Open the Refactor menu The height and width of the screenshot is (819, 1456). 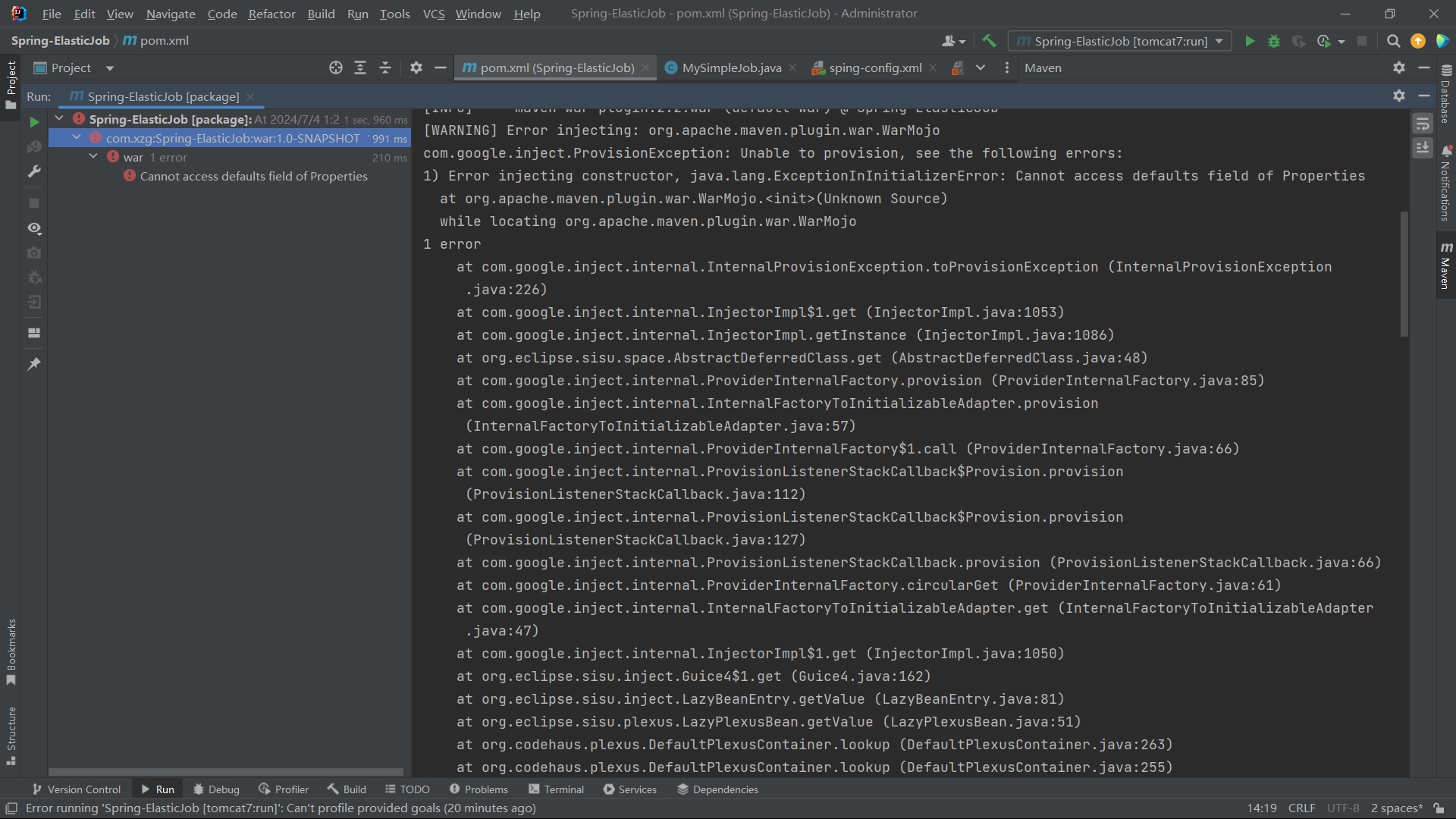tap(271, 14)
